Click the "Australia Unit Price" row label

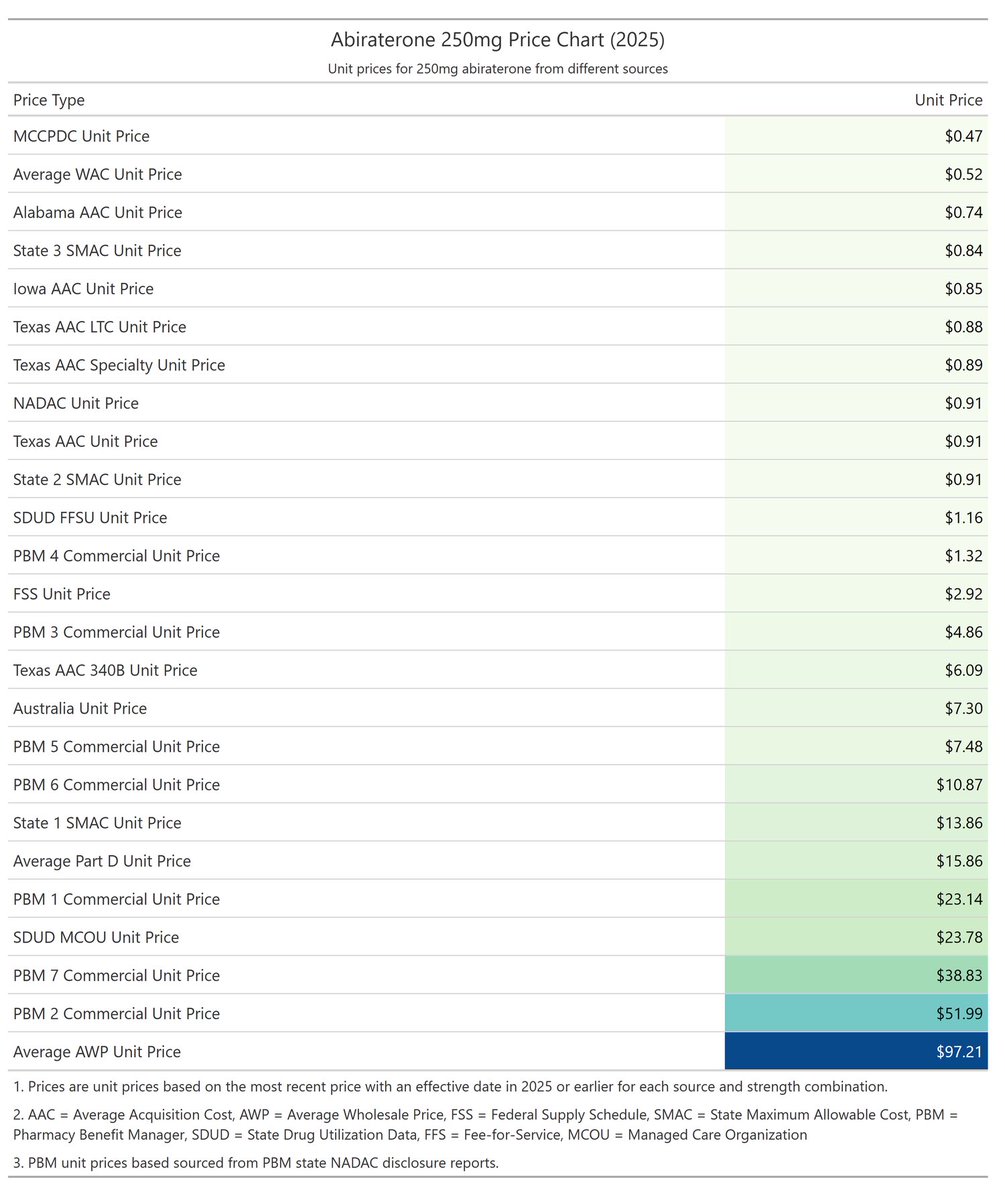pyautogui.click(x=80, y=708)
